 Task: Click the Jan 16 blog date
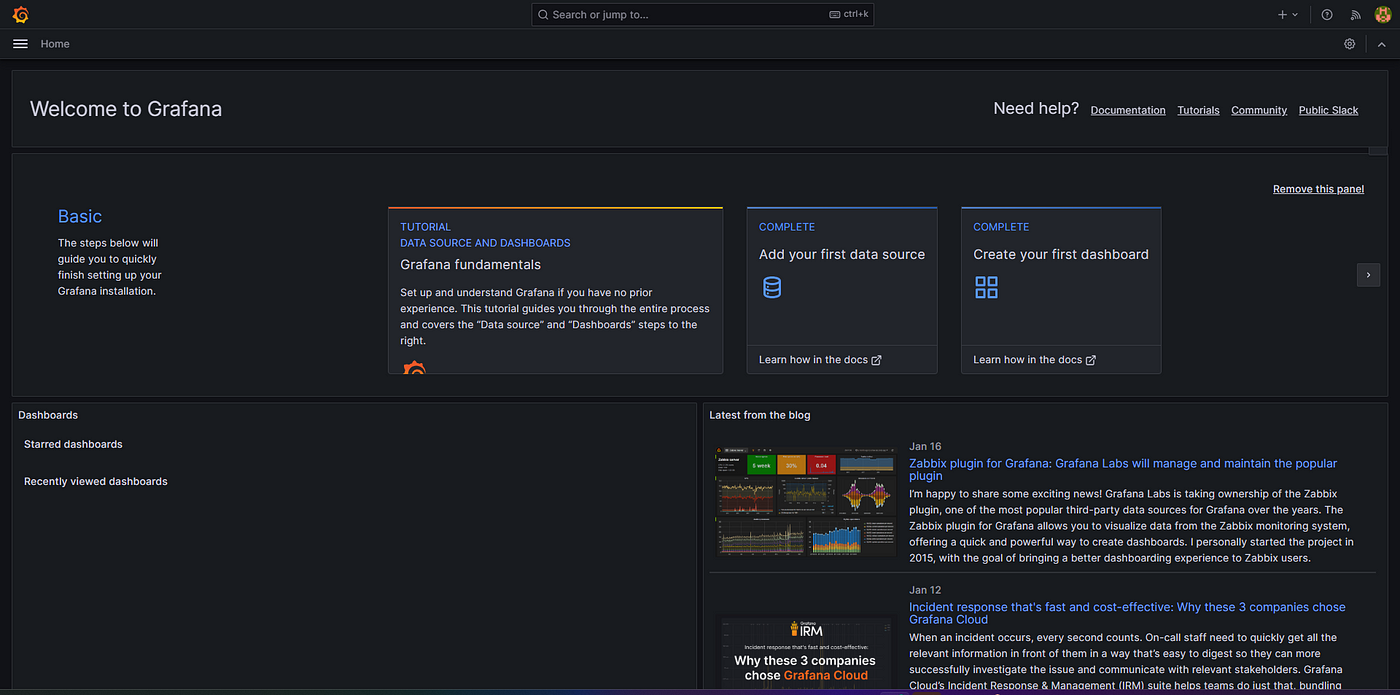point(925,446)
